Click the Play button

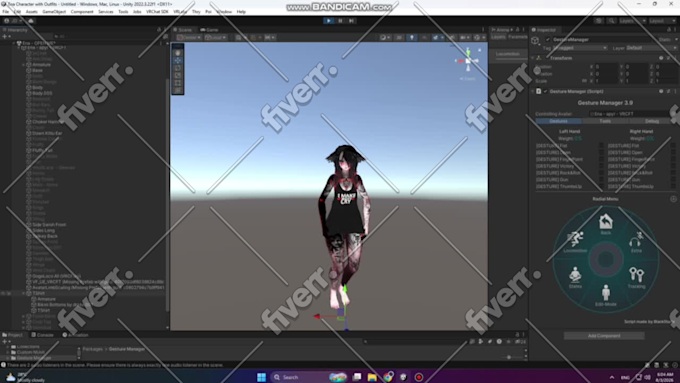coord(328,20)
